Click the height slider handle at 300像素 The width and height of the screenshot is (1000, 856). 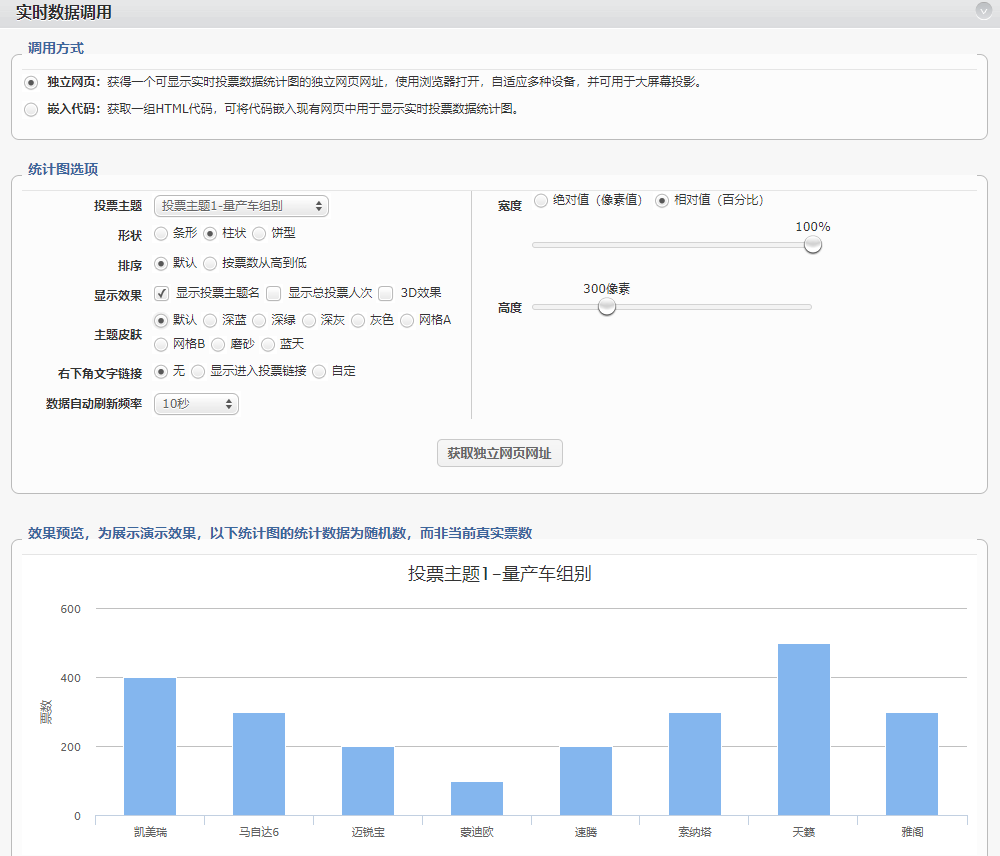(x=606, y=307)
